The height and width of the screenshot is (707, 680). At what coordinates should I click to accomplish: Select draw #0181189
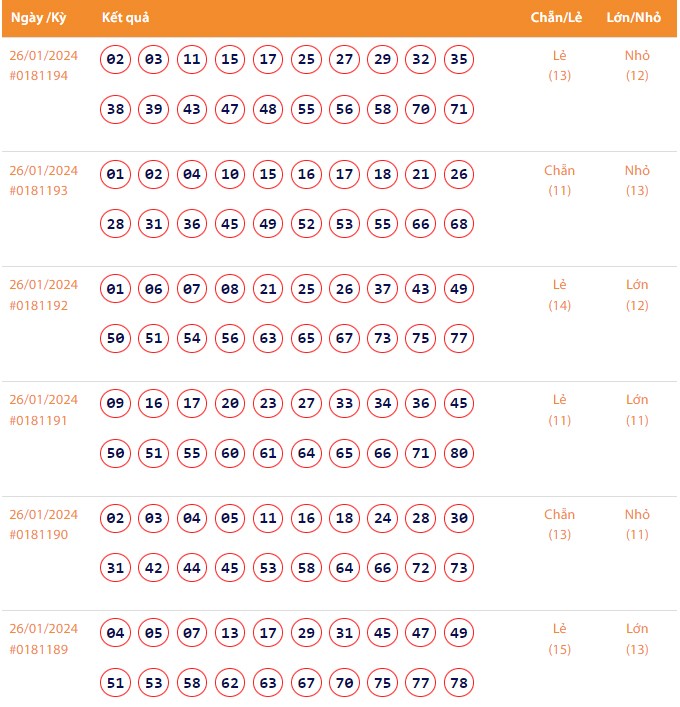(39, 649)
